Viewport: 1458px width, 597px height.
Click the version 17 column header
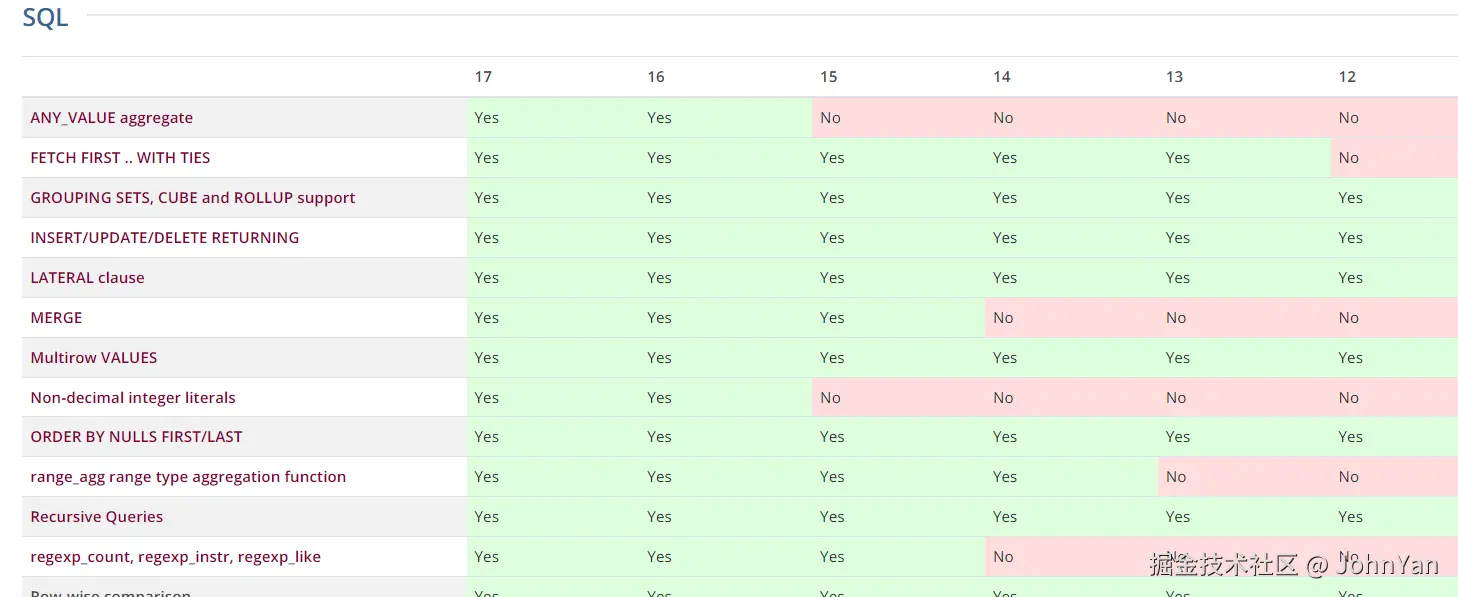tap(483, 77)
